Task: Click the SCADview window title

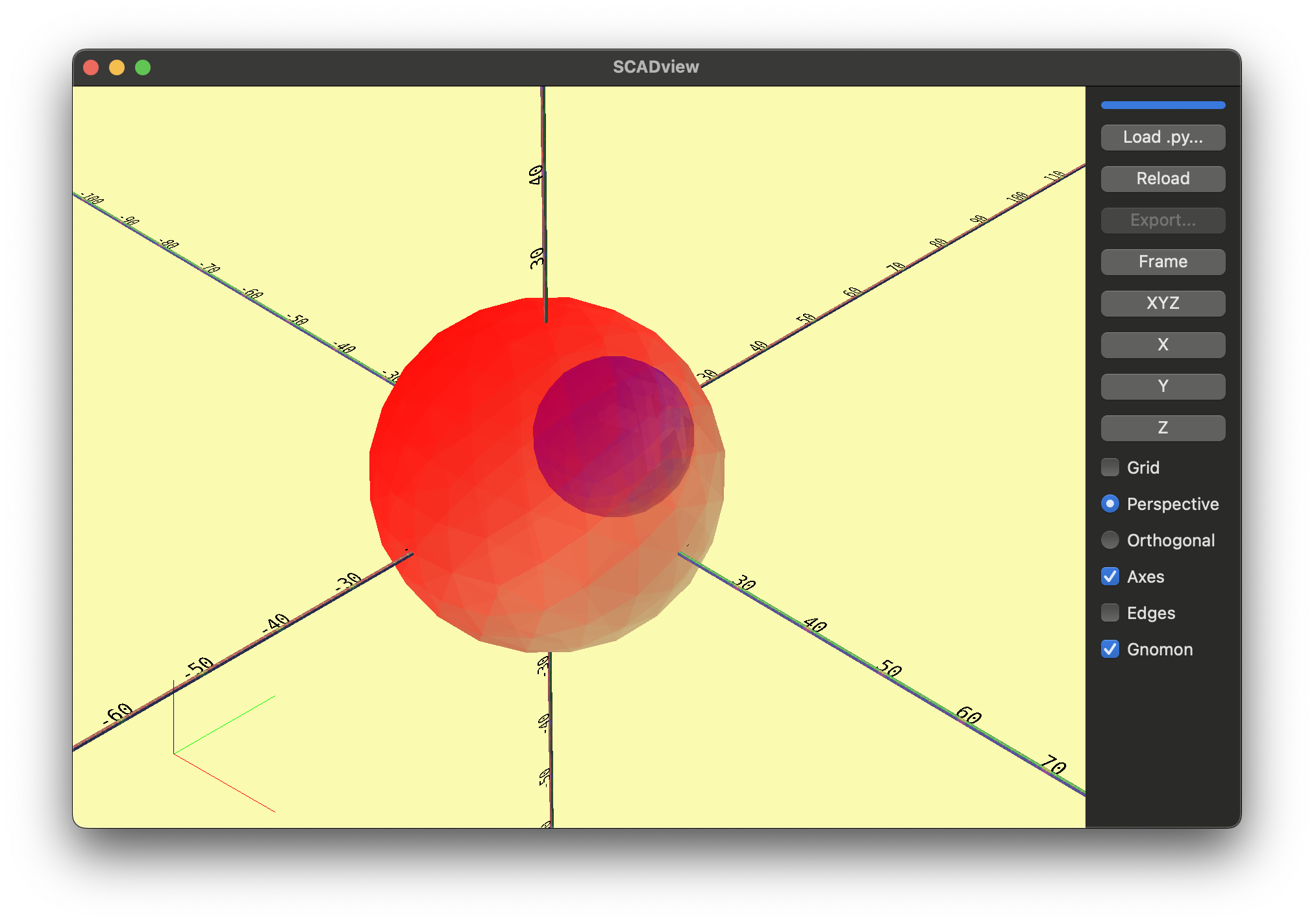Action: tap(656, 67)
